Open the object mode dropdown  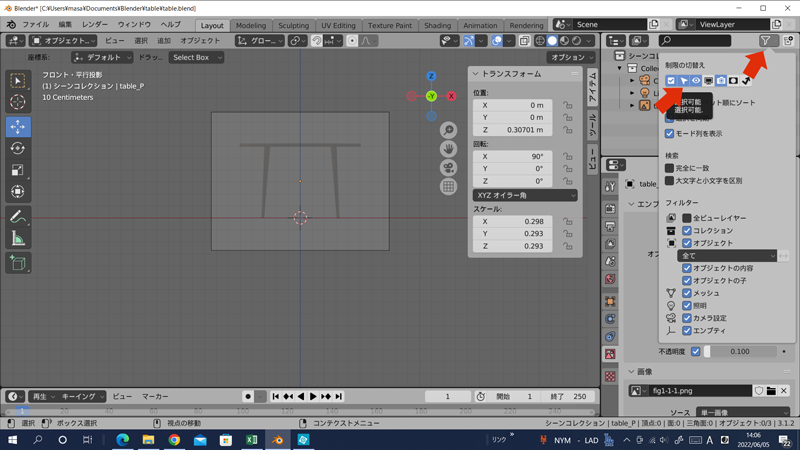point(63,41)
